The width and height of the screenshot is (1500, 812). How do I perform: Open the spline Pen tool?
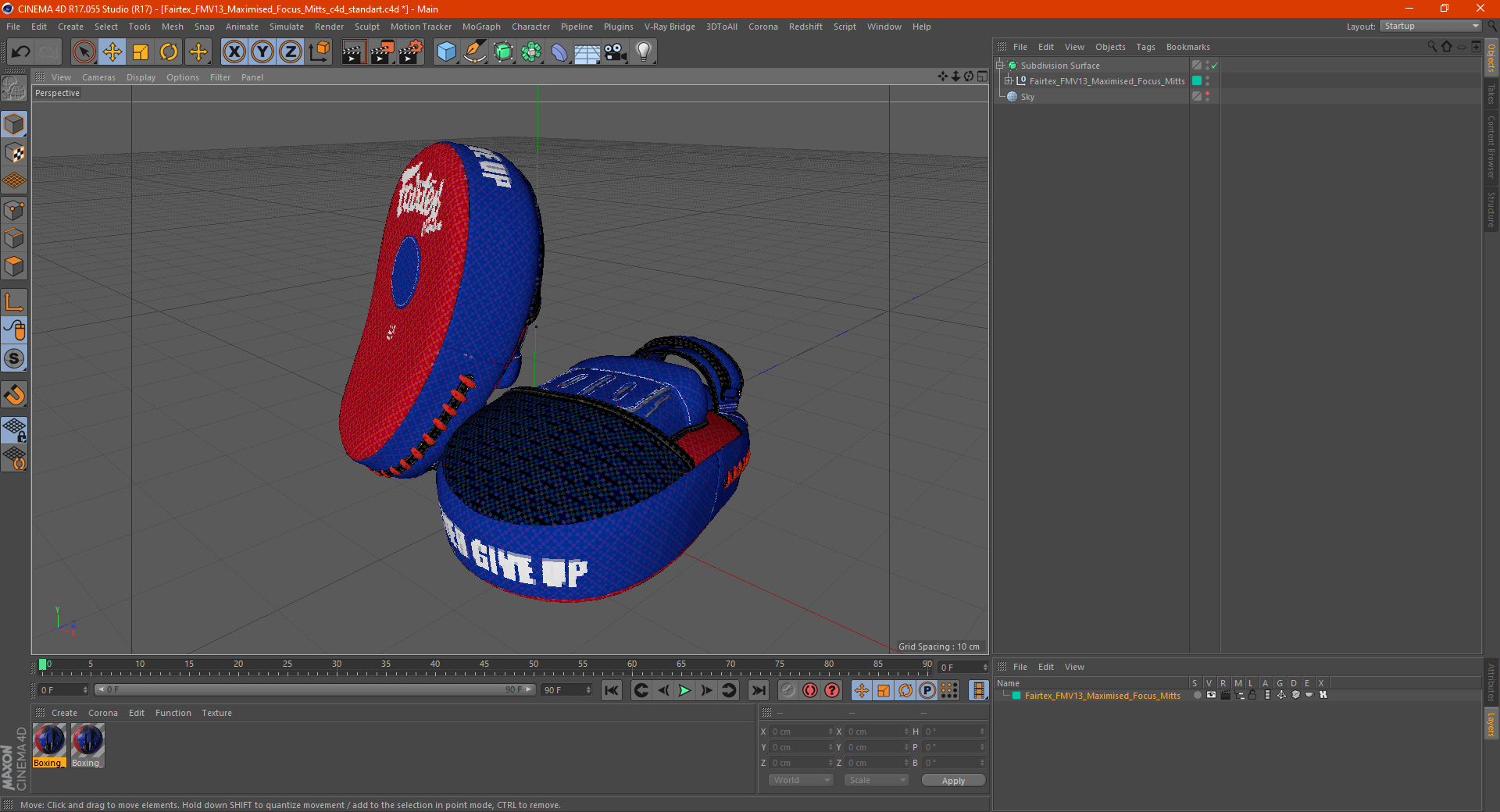[475, 52]
